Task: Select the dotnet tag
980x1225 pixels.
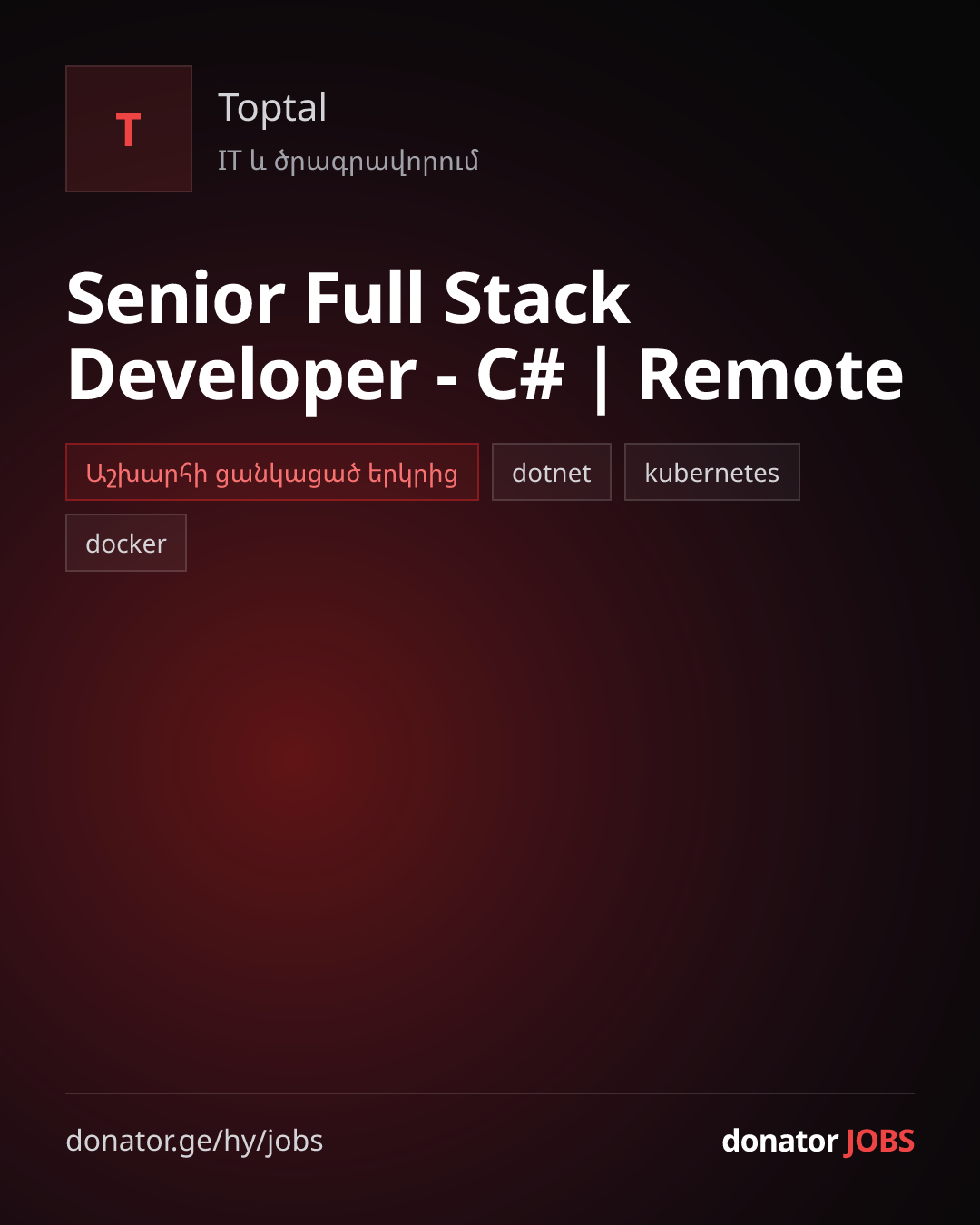Action: point(552,472)
